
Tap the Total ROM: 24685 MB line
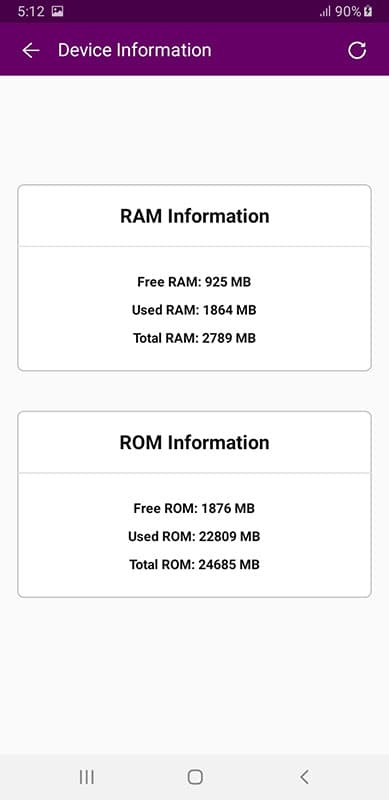pos(194,564)
